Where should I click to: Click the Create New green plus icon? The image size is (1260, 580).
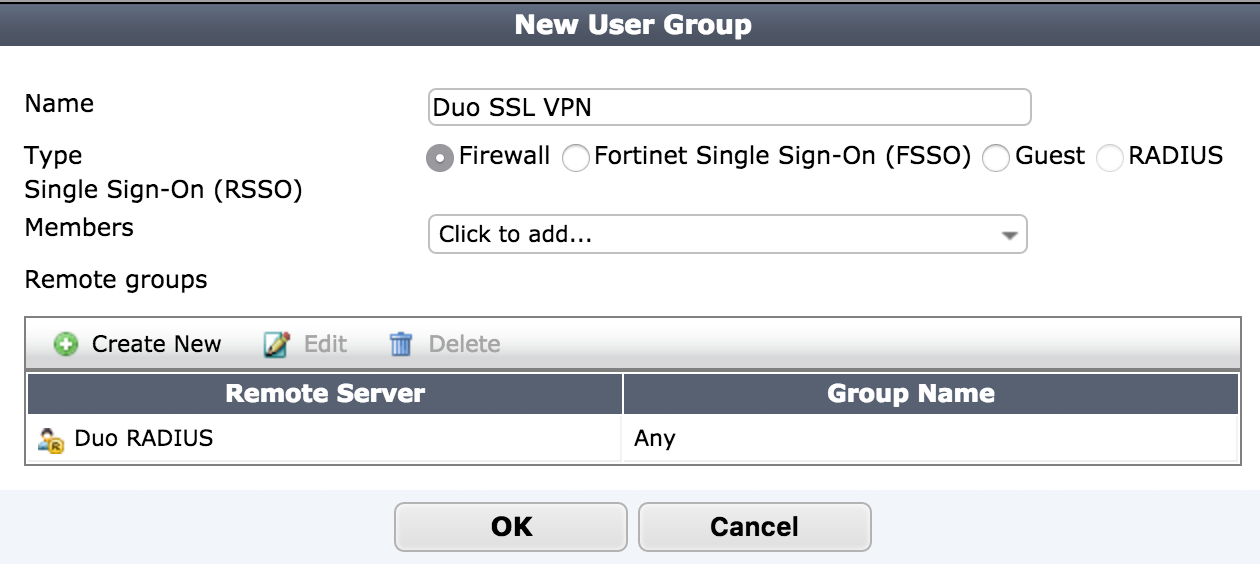65,343
